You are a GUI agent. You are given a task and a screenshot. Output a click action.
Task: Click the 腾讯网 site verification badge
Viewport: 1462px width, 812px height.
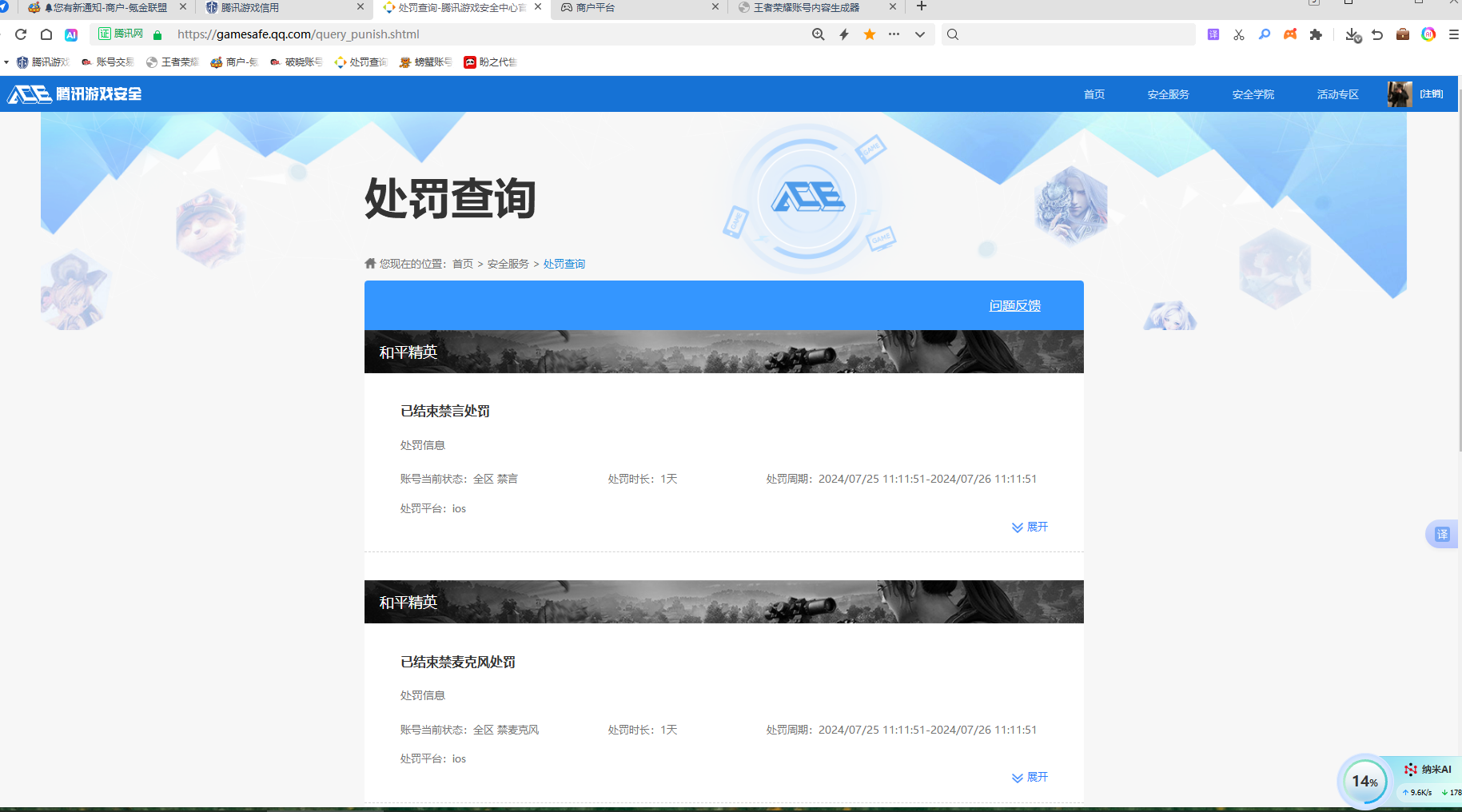(121, 34)
